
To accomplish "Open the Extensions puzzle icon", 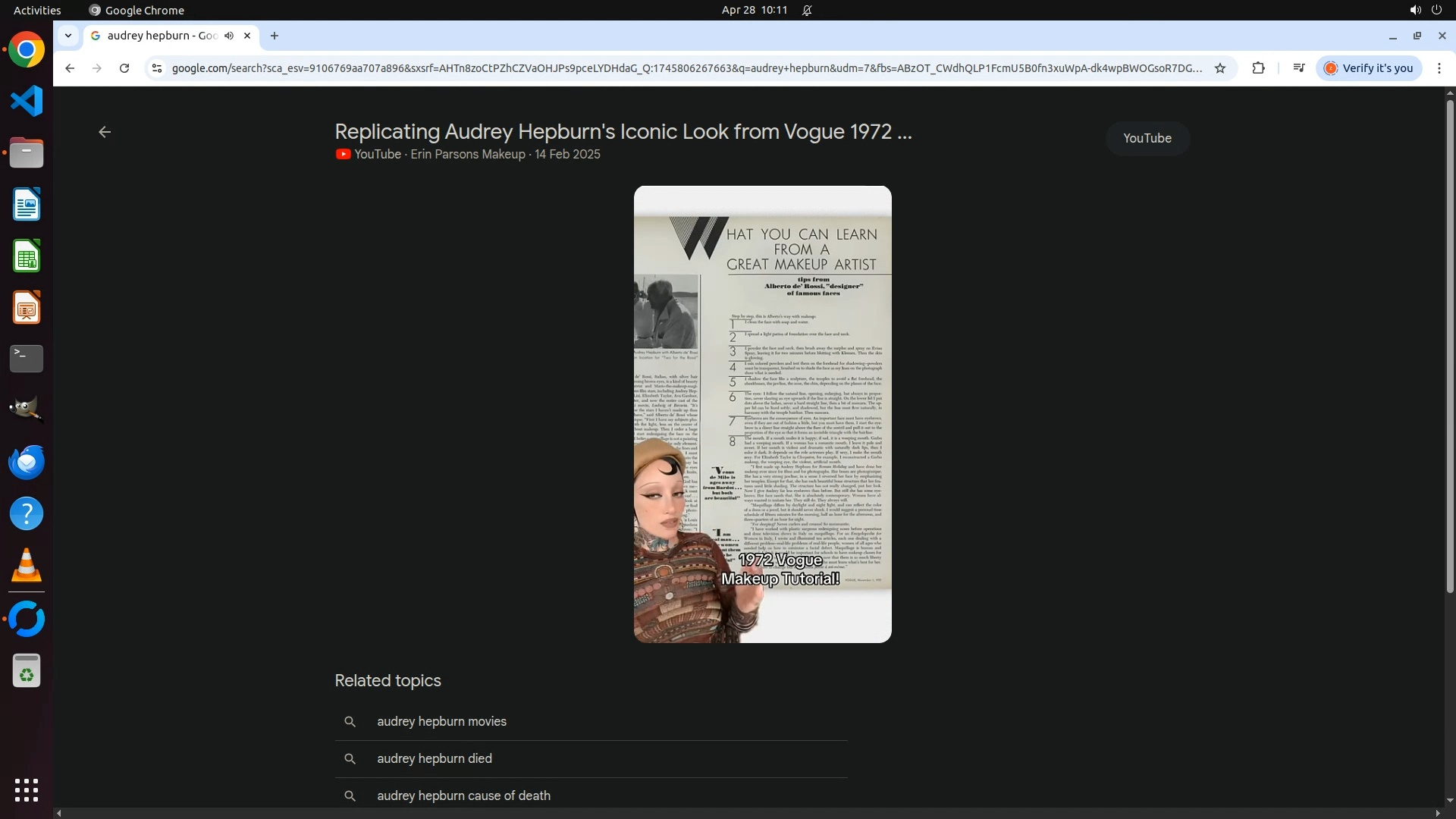I will pyautogui.click(x=1258, y=68).
